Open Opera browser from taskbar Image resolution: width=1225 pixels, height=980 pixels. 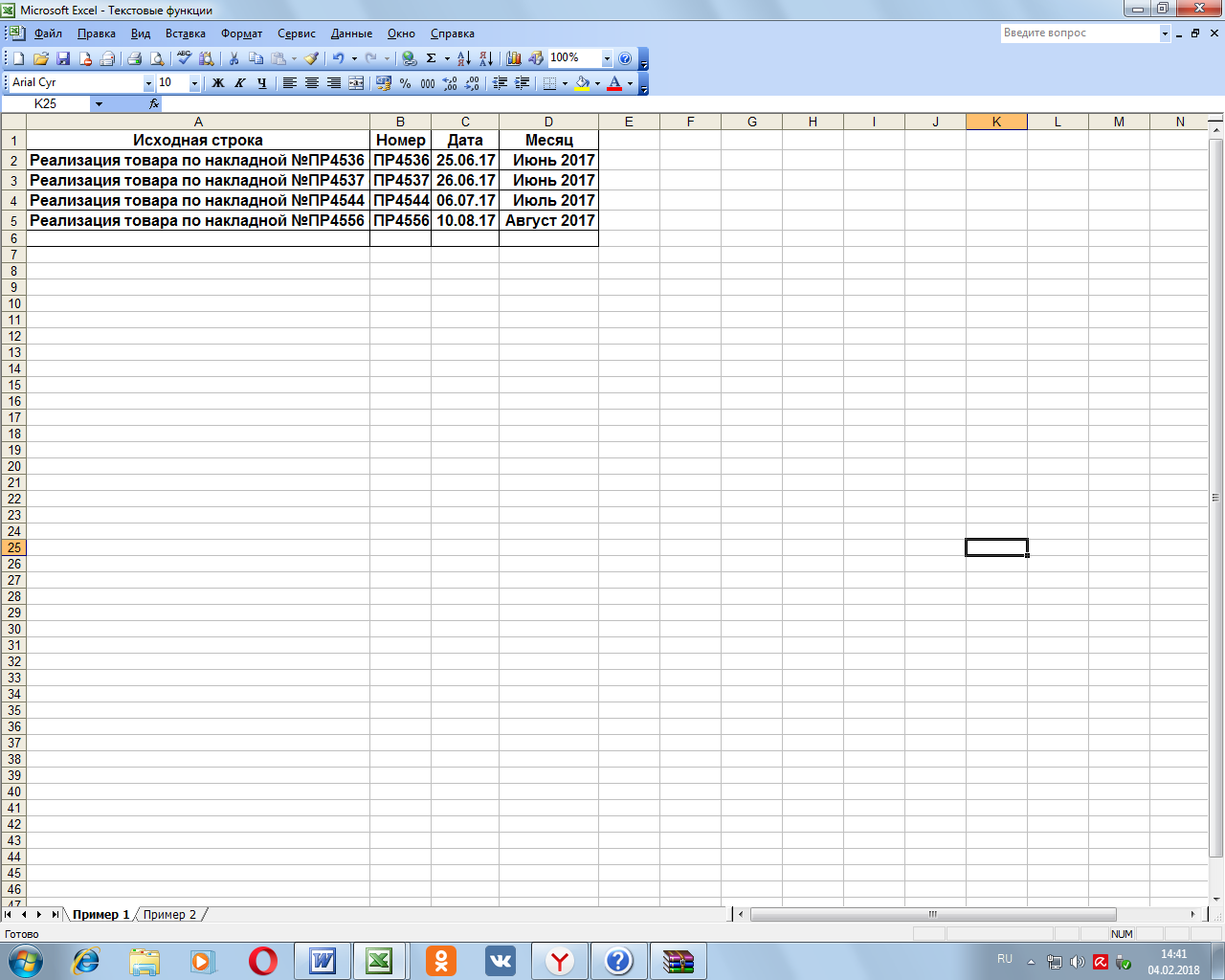pyautogui.click(x=263, y=961)
